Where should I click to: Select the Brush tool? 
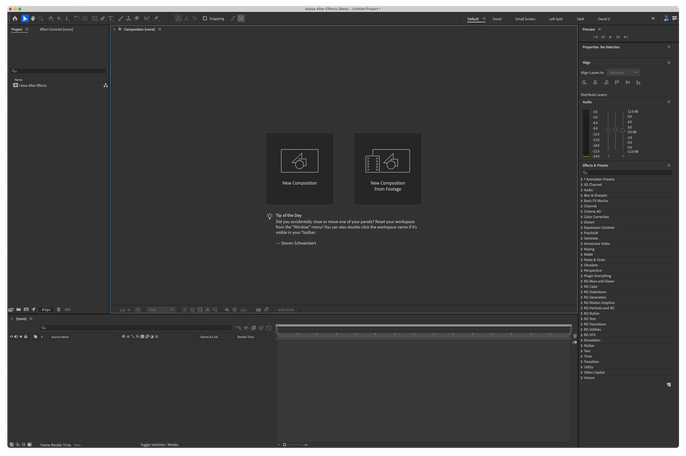[120, 18]
